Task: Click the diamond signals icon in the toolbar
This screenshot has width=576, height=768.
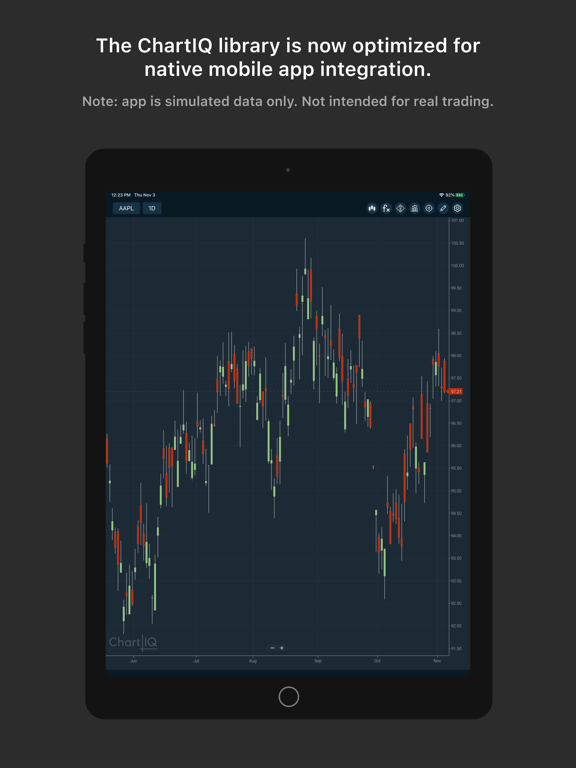Action: tap(401, 208)
